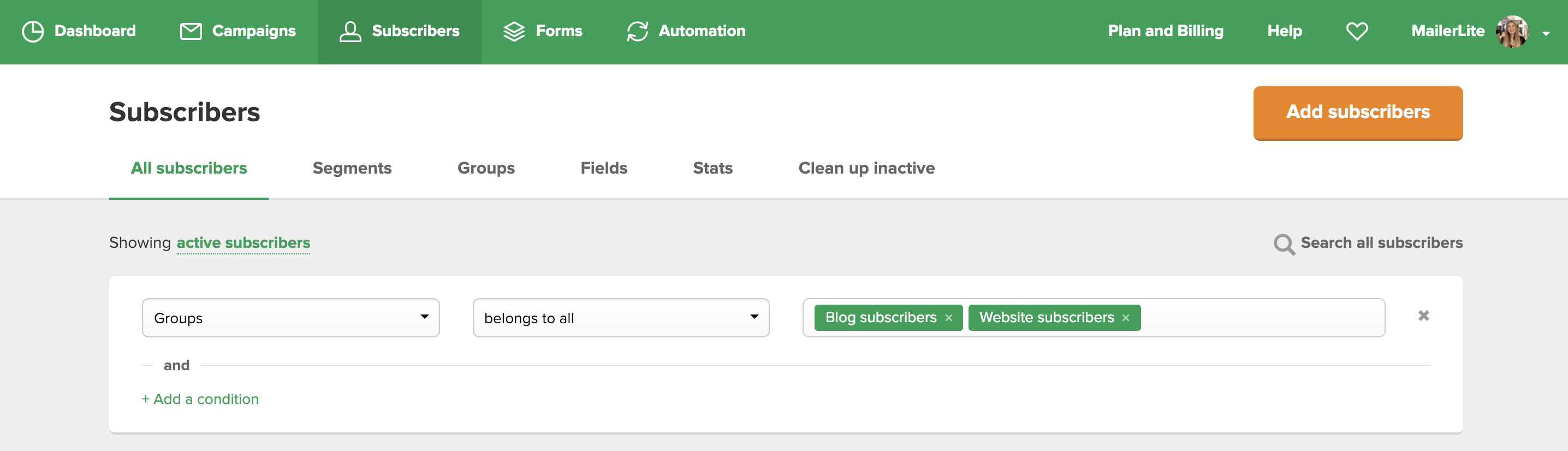This screenshot has height=451, width=1568.
Task: Click inside the group tags input field
Action: (x=1260, y=318)
